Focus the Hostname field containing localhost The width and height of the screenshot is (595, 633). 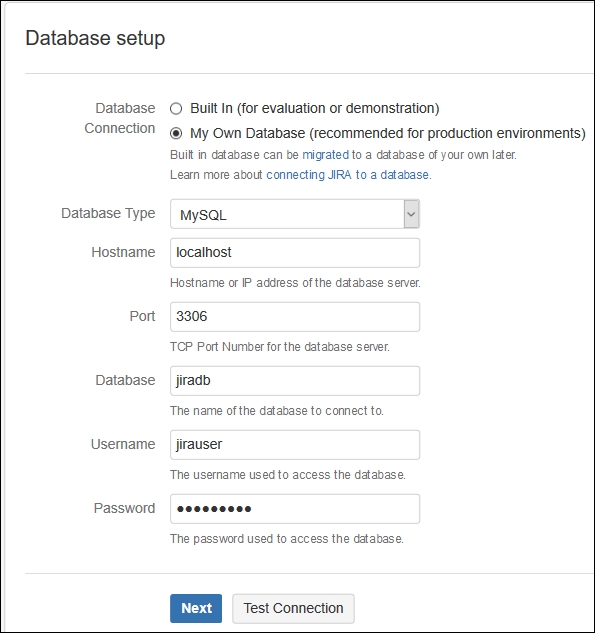(295, 253)
